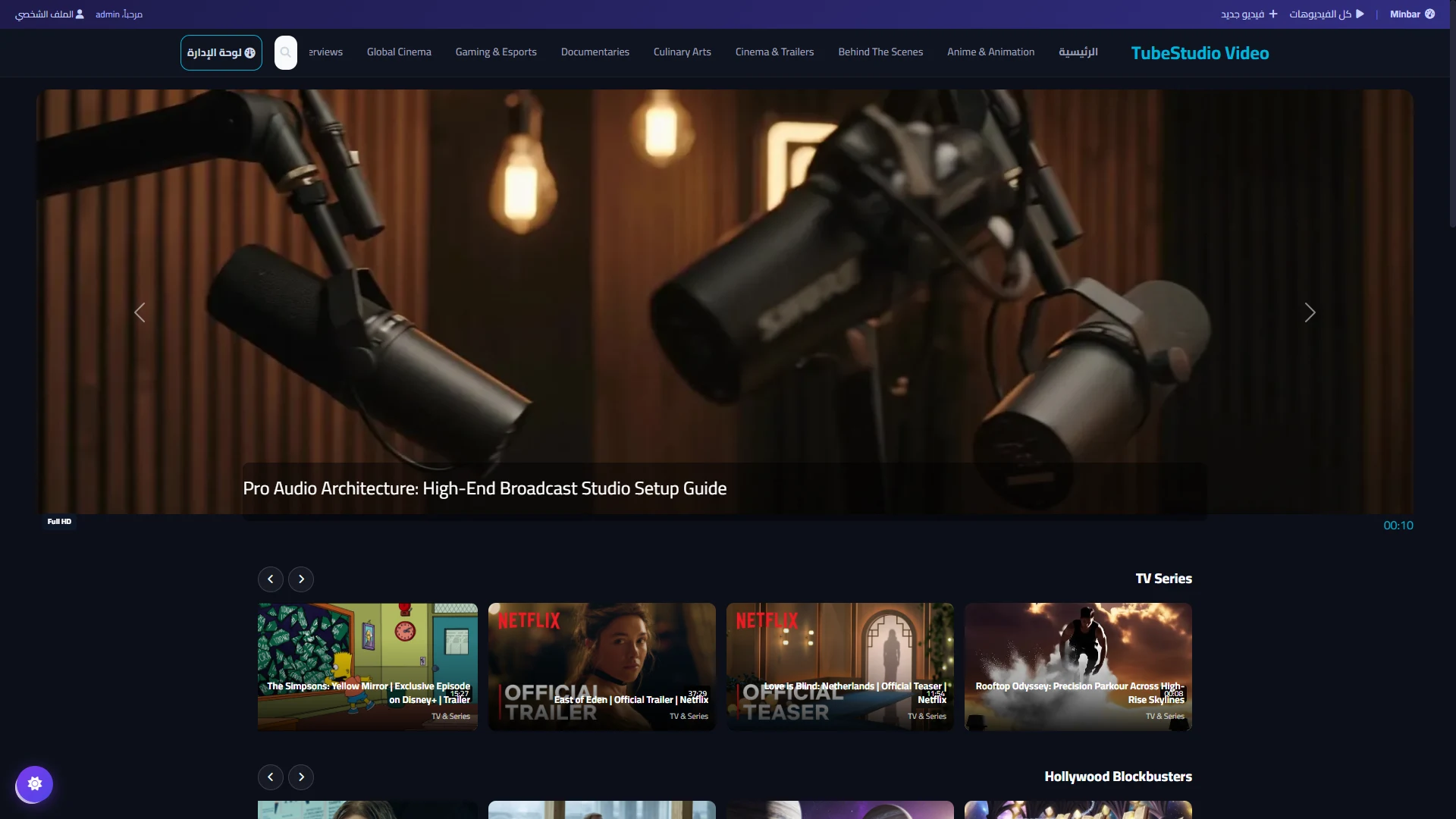Viewport: 1456px width, 819px height.
Task: Go back in Hollywood Blockbusters row
Action: (271, 777)
